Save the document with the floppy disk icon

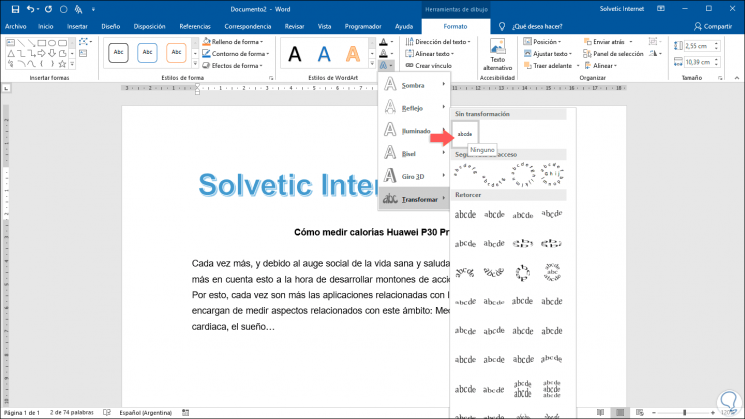click(15, 9)
